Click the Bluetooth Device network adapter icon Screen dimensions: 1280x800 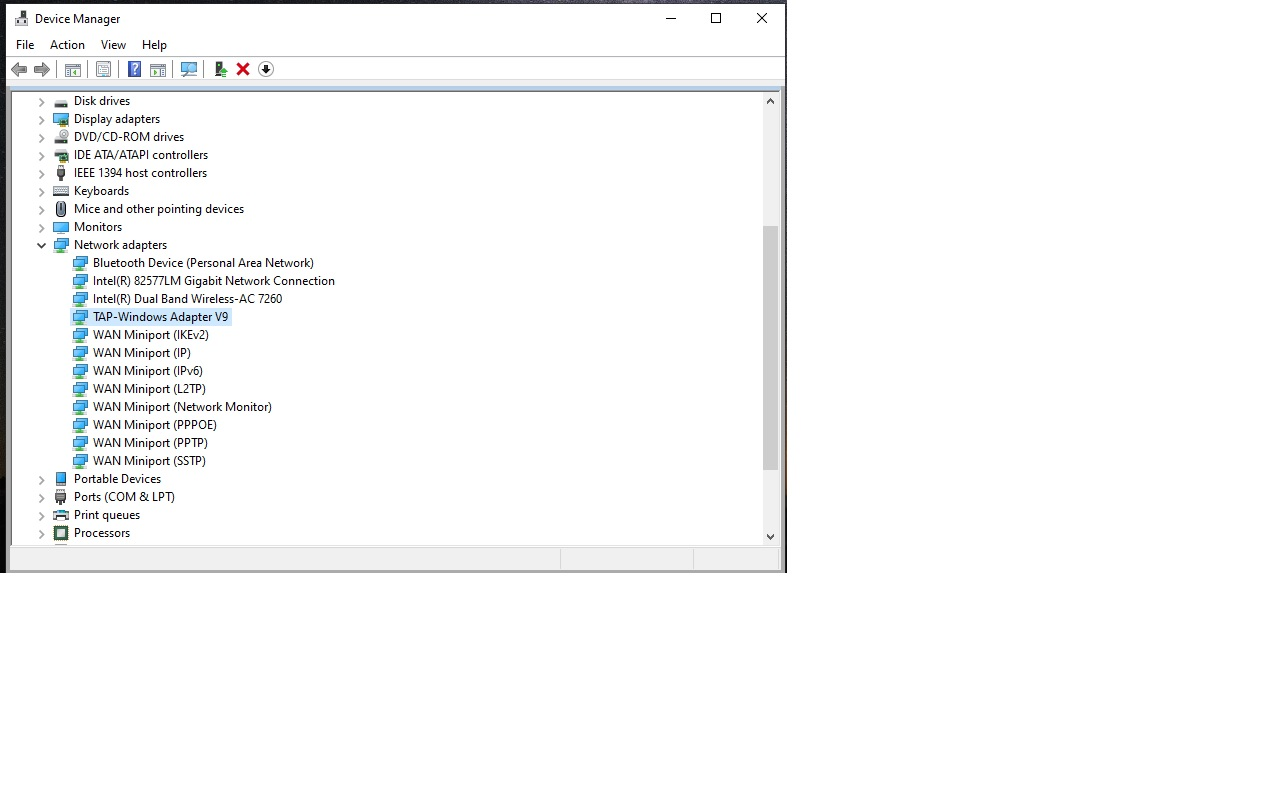(80, 263)
